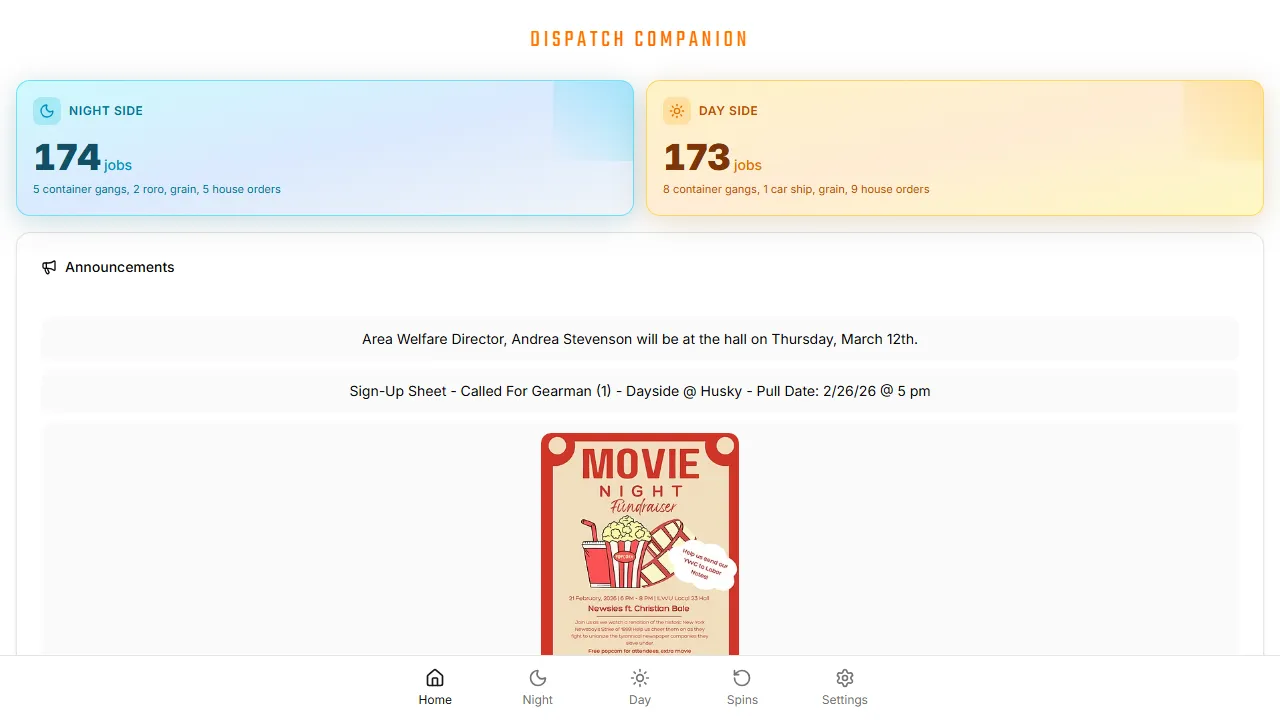Click the sun icon on the Day Side card

click(x=677, y=111)
